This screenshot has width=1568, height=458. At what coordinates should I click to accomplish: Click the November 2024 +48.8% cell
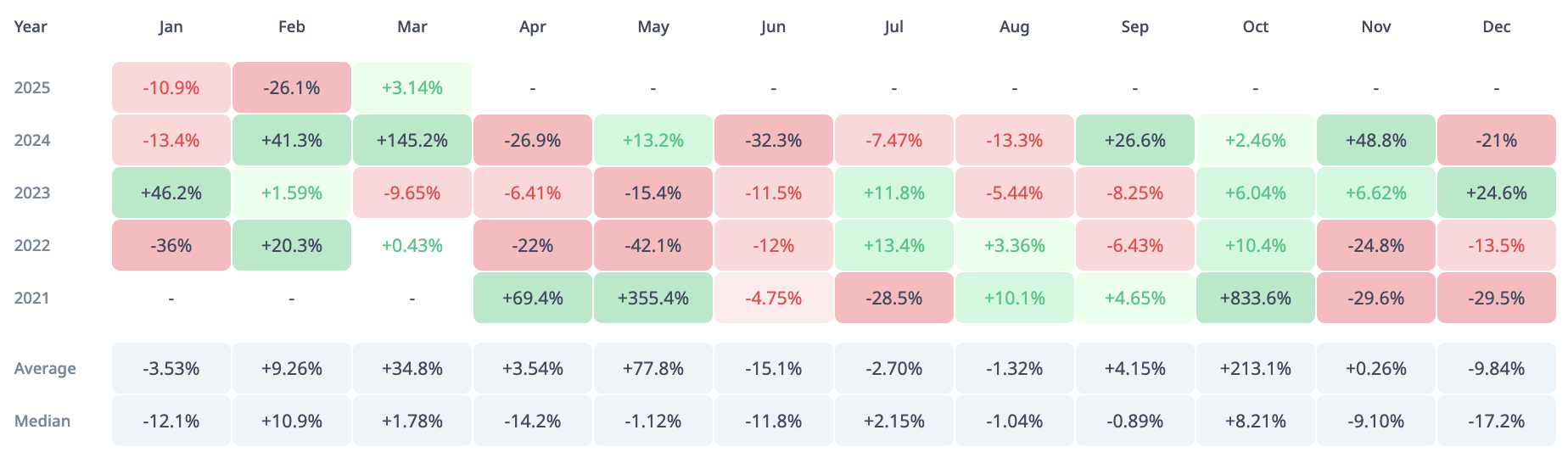[1376, 140]
